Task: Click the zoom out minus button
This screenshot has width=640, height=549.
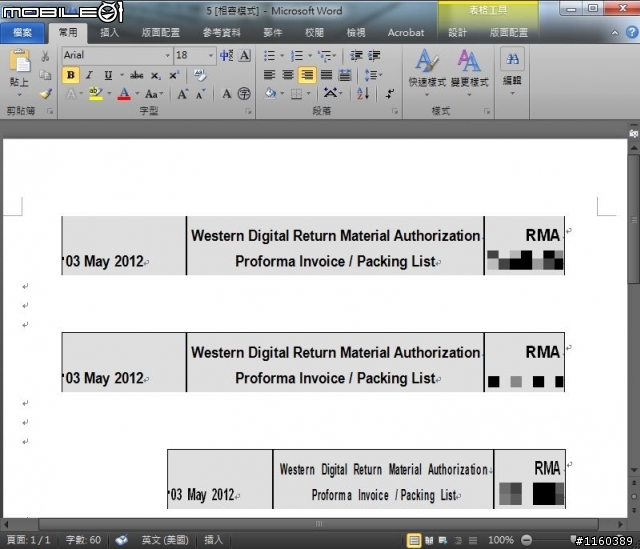Action: coord(527,540)
